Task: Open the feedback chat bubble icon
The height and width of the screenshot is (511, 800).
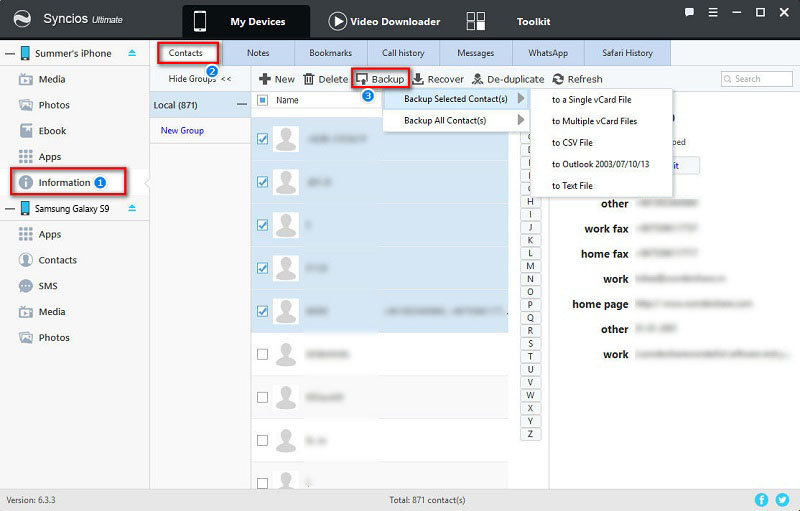Action: [689, 12]
